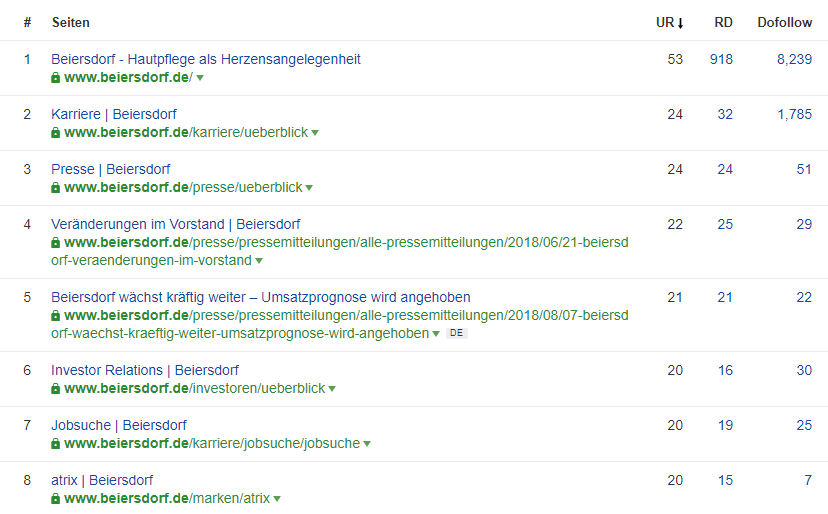This screenshot has height=514, width=828.
Task: Click the lock icon before presse/ueberblick URL
Action: click(x=55, y=188)
